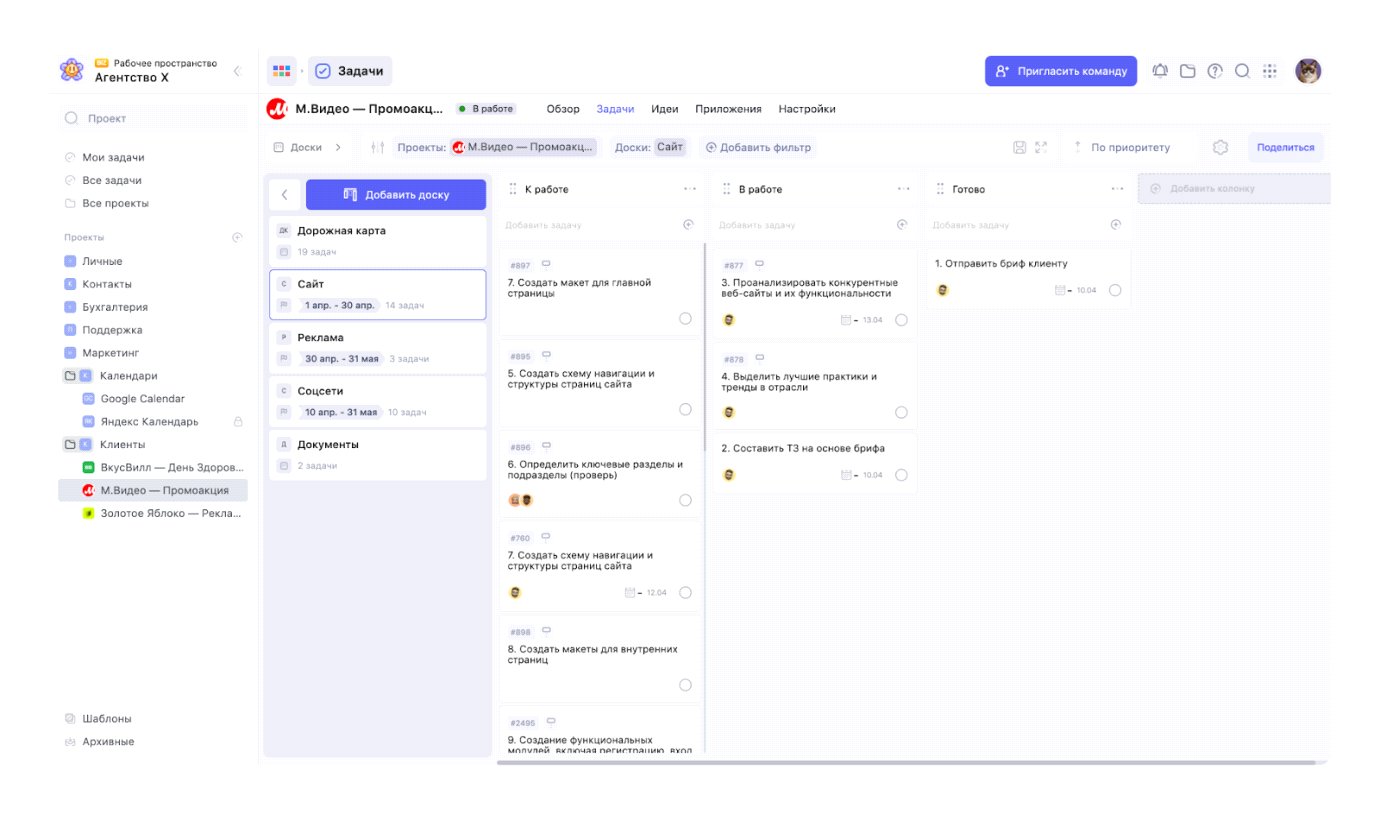
Task: Check off task 'Составить ТЗ на основе брифа'
Action: pyautogui.click(x=901, y=475)
